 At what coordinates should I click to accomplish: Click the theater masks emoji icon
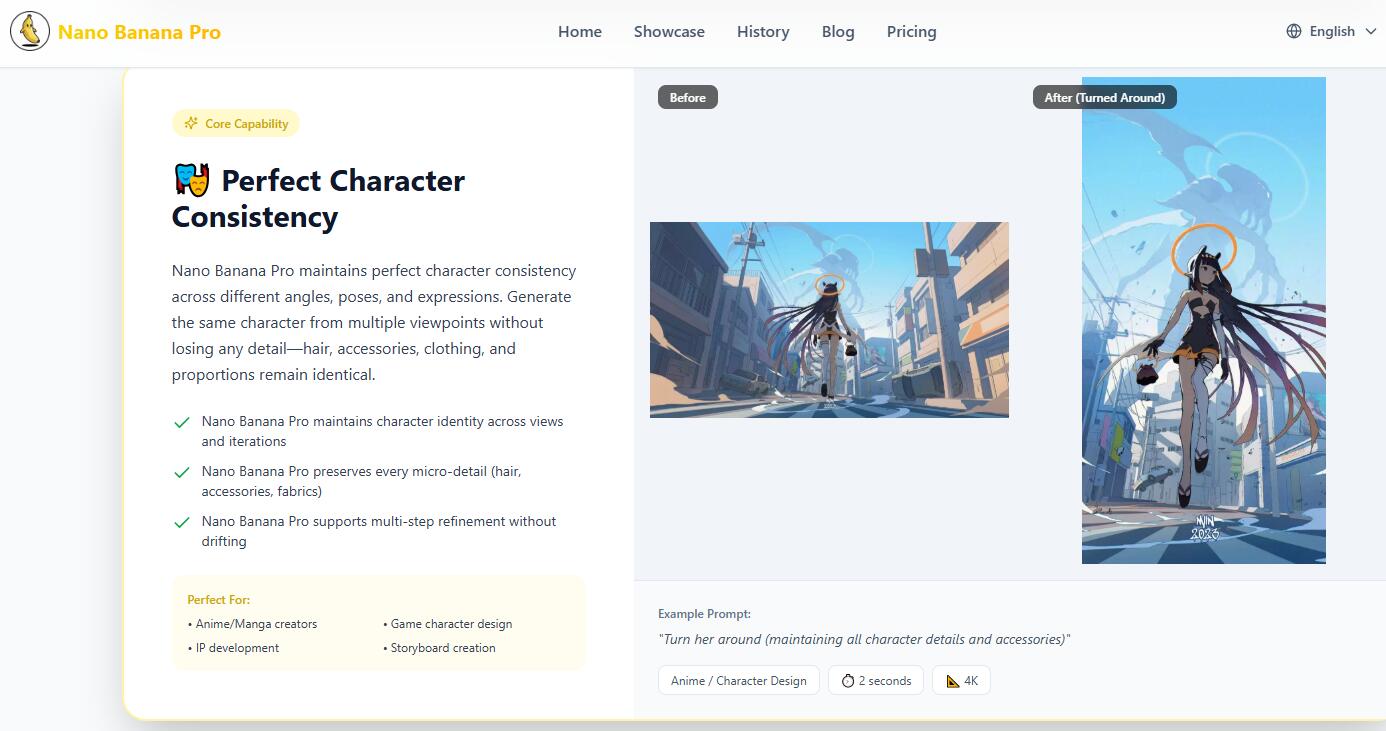tap(192, 180)
